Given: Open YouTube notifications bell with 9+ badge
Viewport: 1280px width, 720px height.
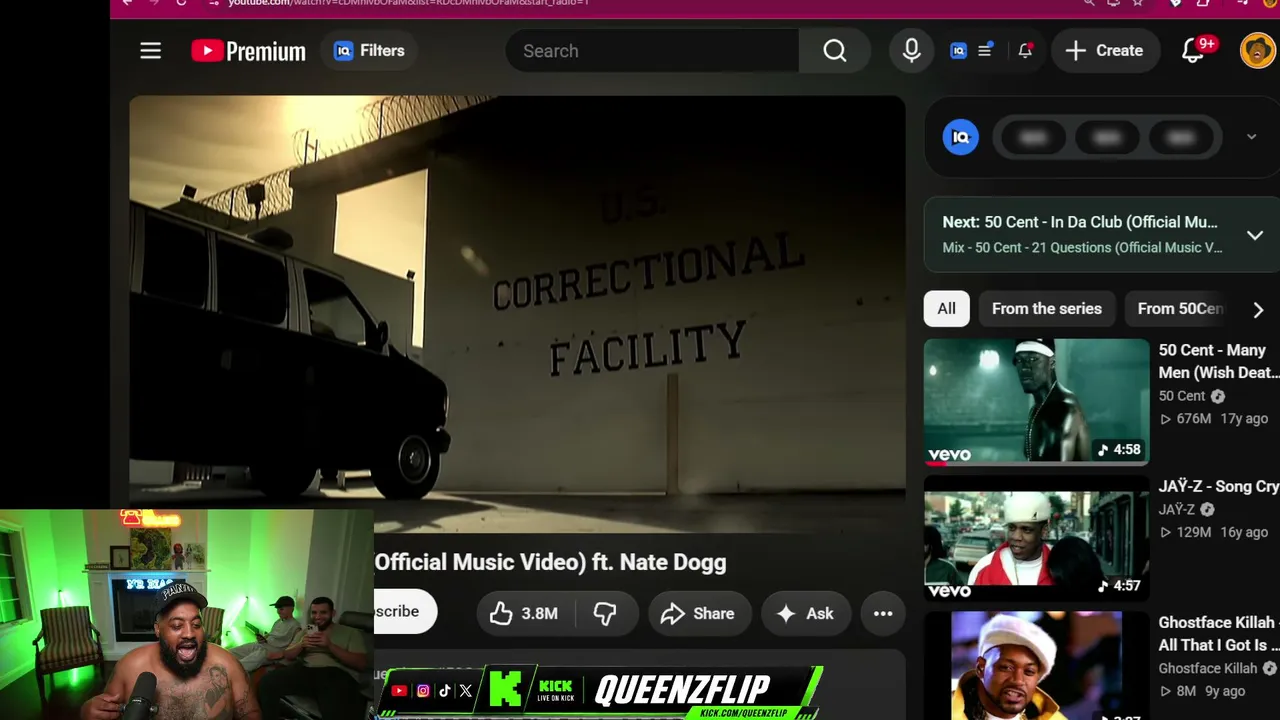Looking at the screenshot, I should (1194, 51).
